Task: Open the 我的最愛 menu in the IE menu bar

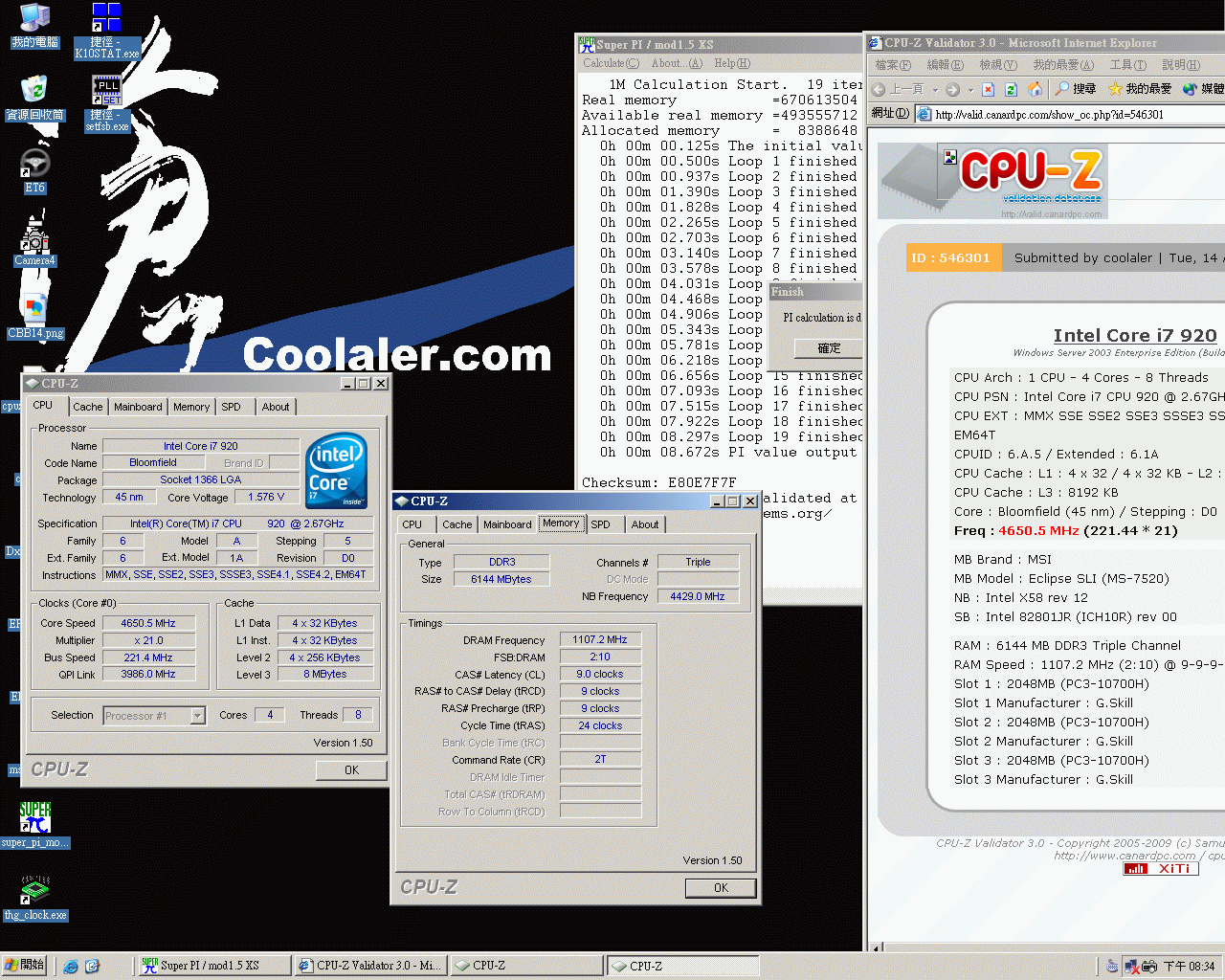Action: [x=1062, y=65]
